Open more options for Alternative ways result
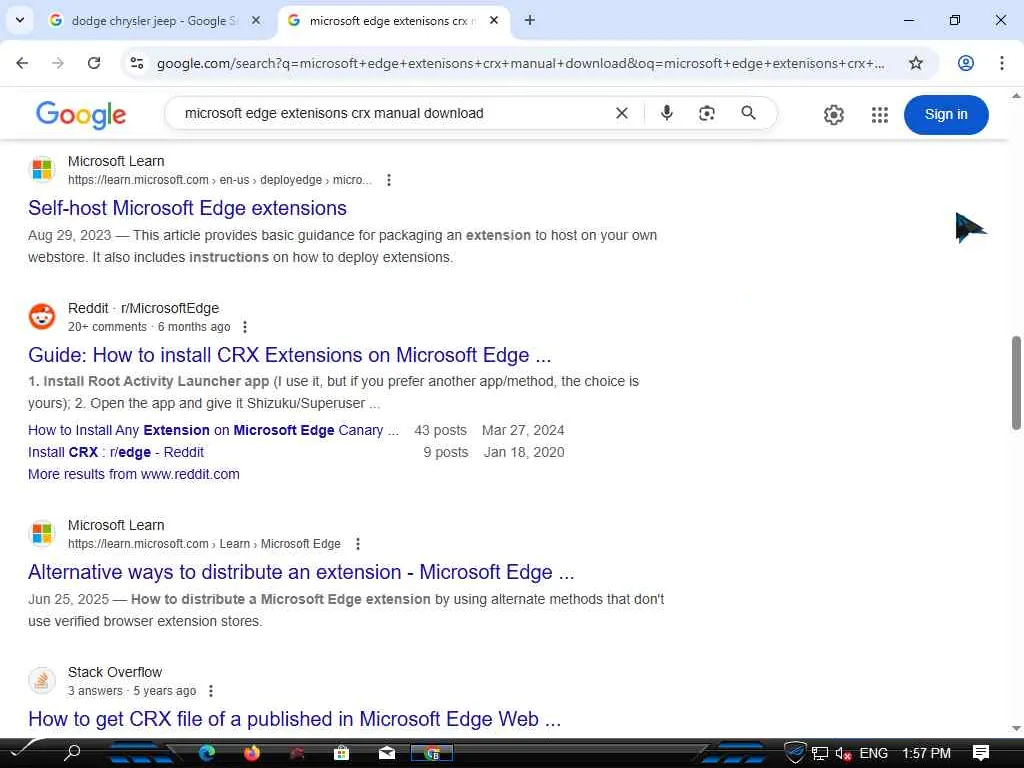 (357, 544)
